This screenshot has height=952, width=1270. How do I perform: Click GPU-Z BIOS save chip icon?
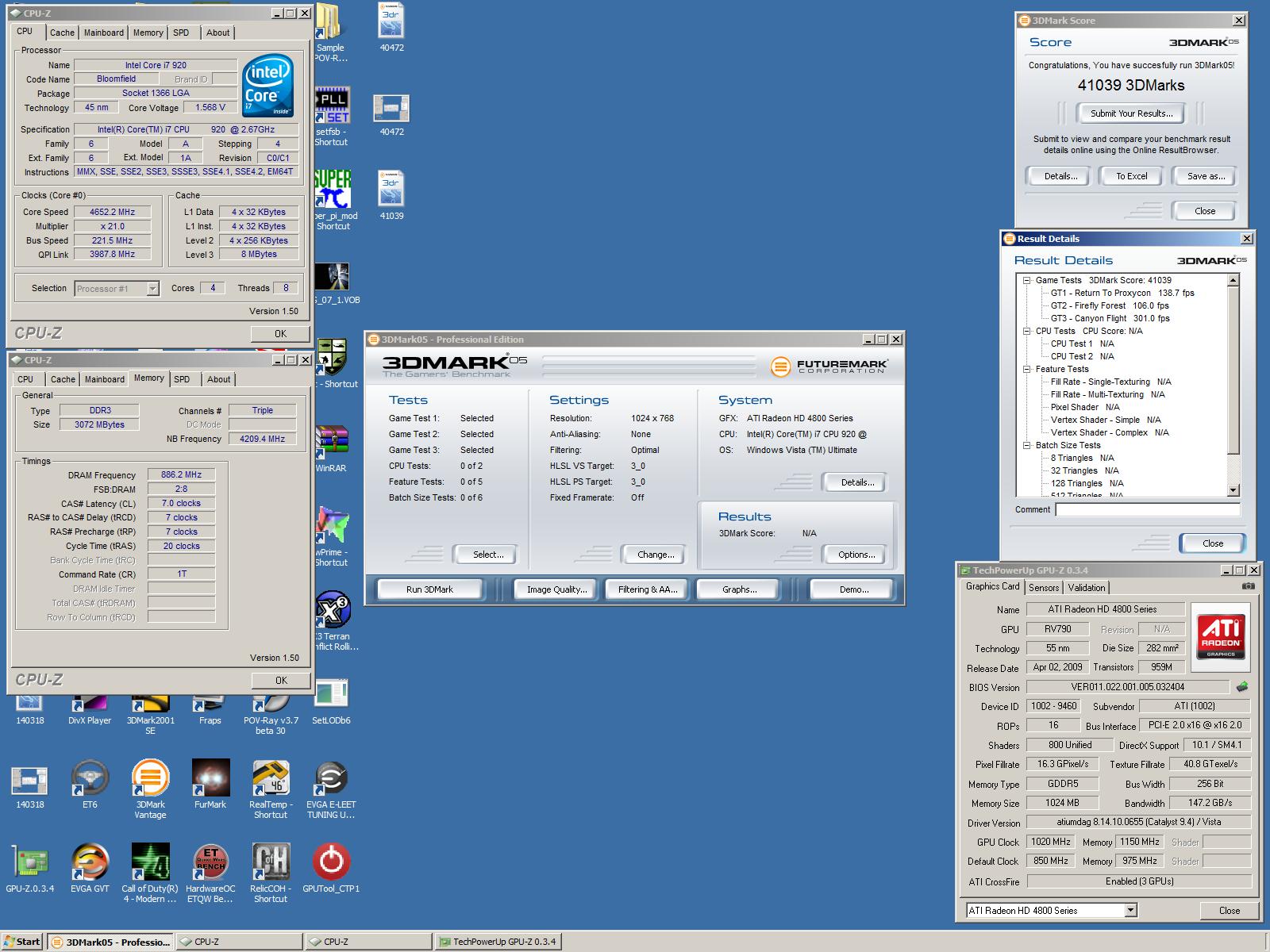(x=1242, y=686)
